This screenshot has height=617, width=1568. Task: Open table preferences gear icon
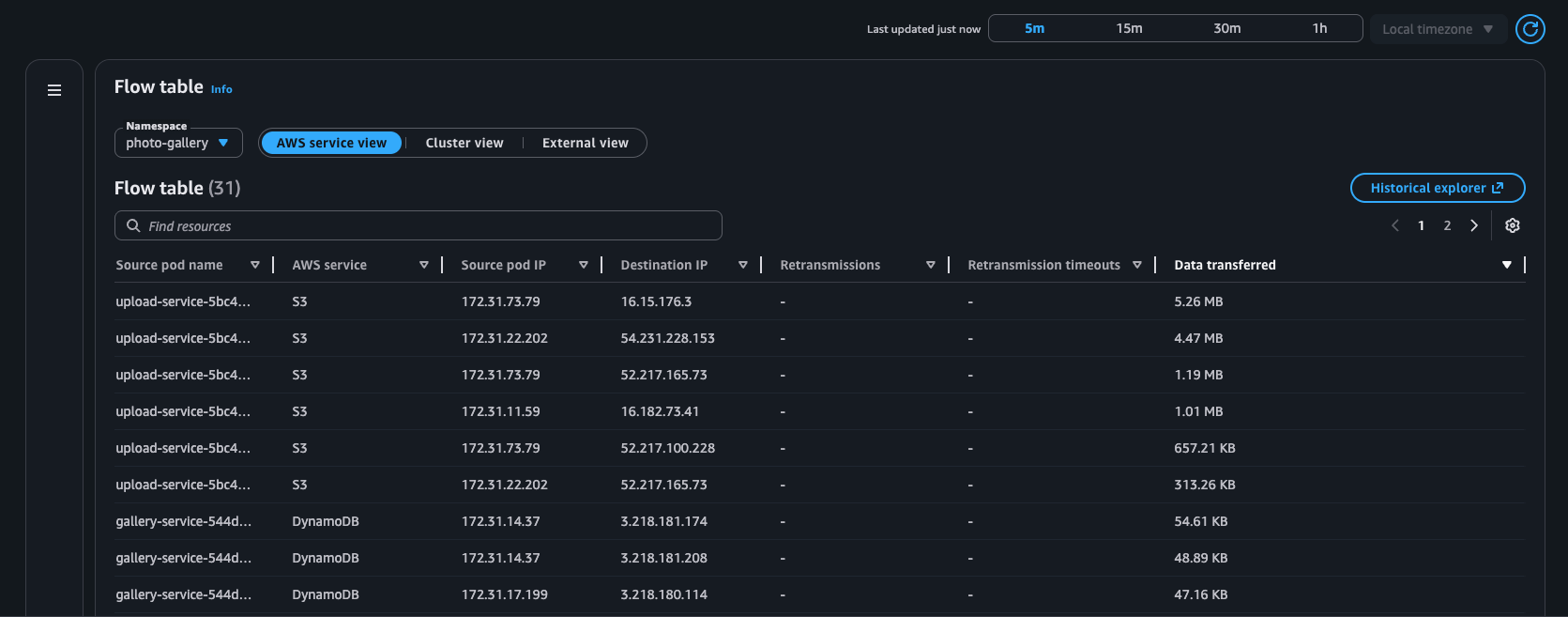[1512, 225]
